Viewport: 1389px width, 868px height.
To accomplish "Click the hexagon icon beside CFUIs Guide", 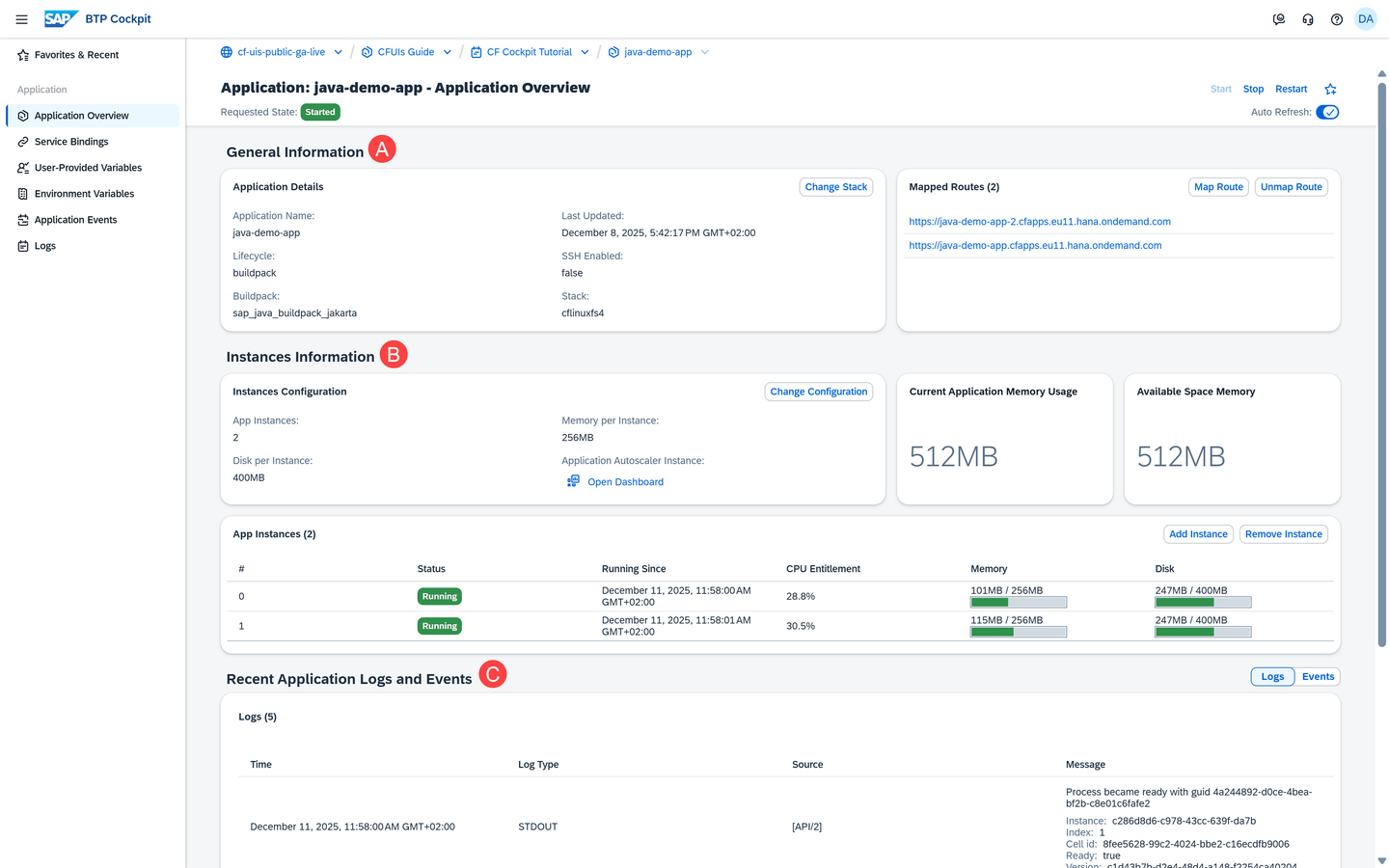I will coord(367,52).
